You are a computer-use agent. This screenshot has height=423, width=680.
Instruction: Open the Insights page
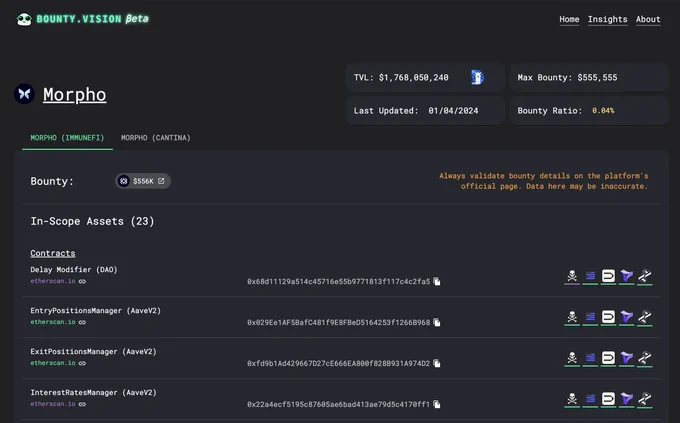(x=607, y=19)
